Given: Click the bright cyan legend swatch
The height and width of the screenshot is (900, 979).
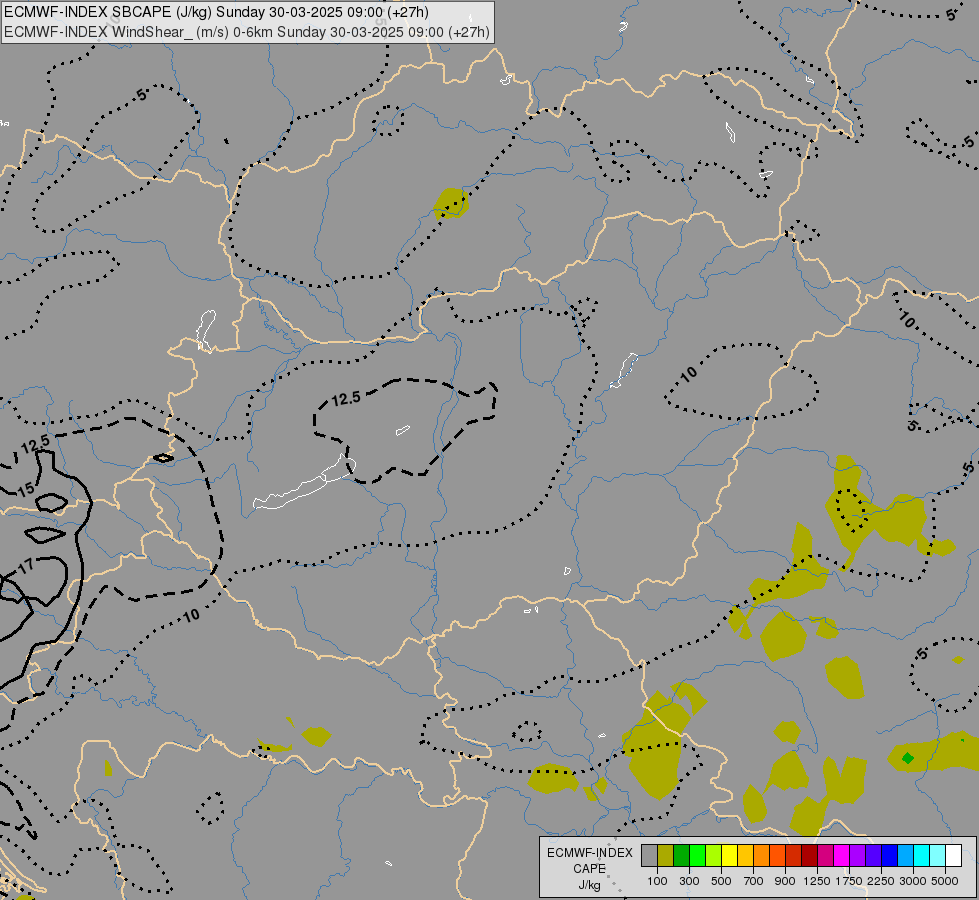Looking at the screenshot, I should coord(922,855).
